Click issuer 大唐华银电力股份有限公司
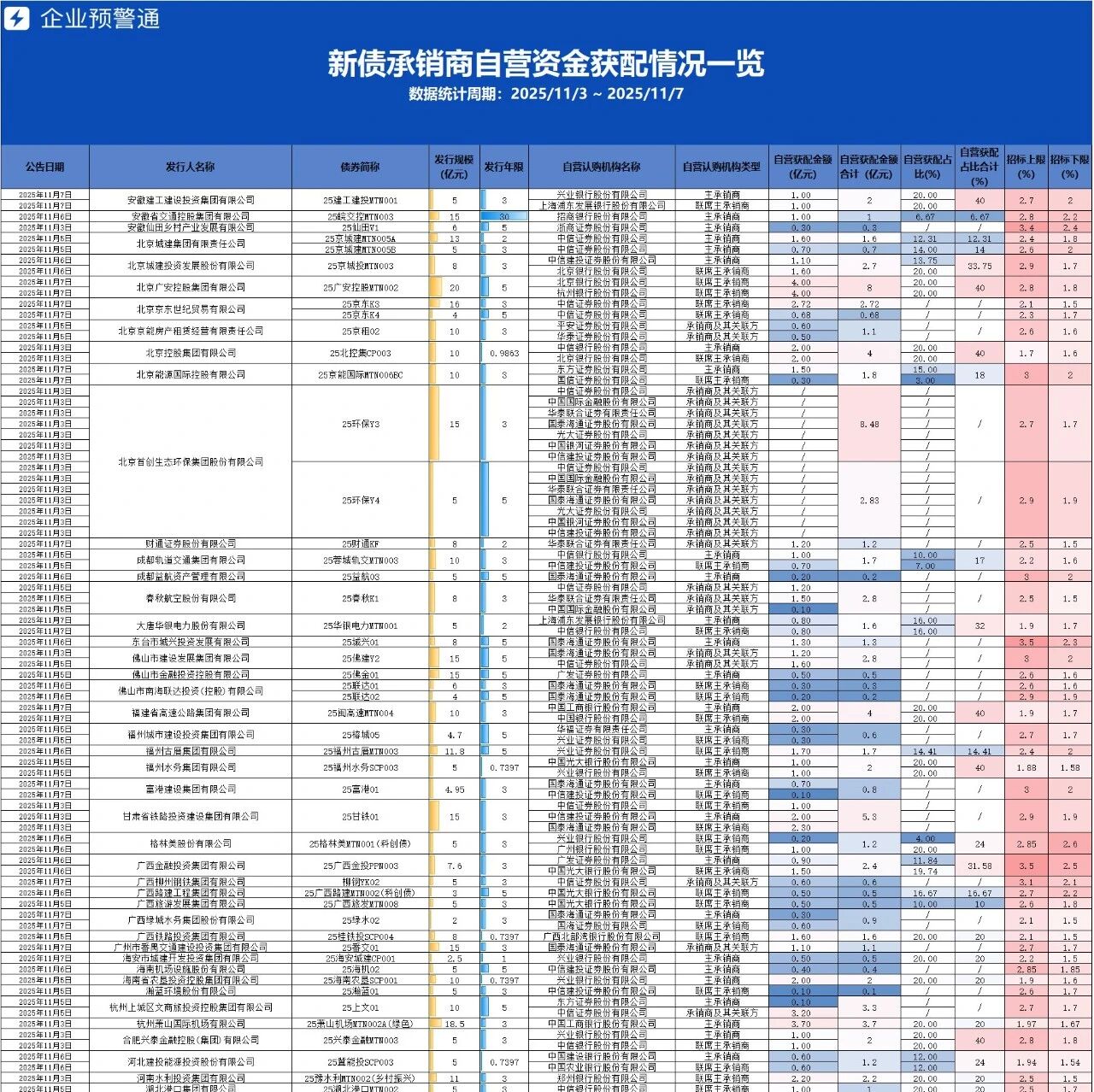The height and width of the screenshot is (1092, 1094). [191, 625]
